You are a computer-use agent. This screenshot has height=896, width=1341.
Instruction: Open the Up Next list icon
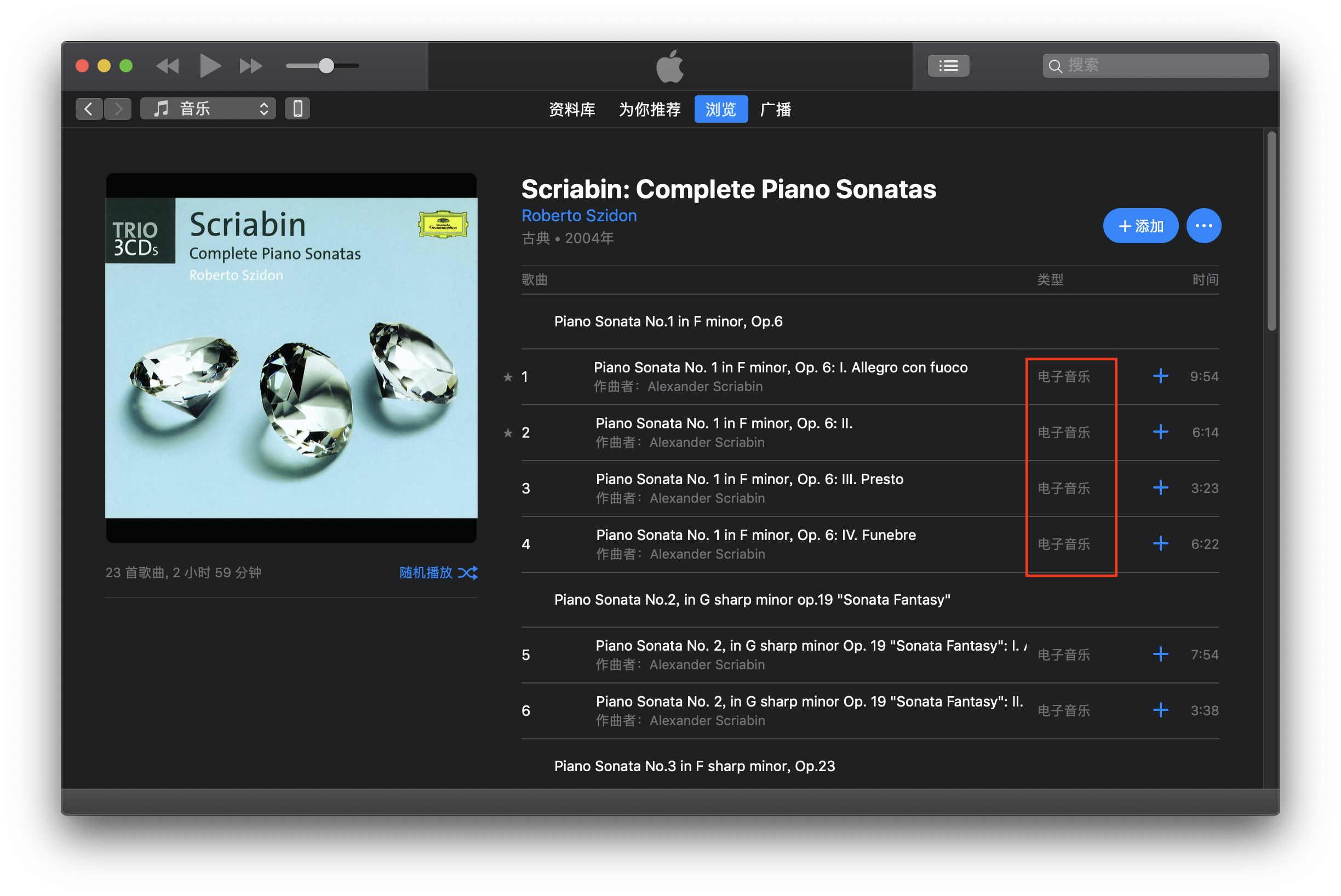tap(948, 66)
